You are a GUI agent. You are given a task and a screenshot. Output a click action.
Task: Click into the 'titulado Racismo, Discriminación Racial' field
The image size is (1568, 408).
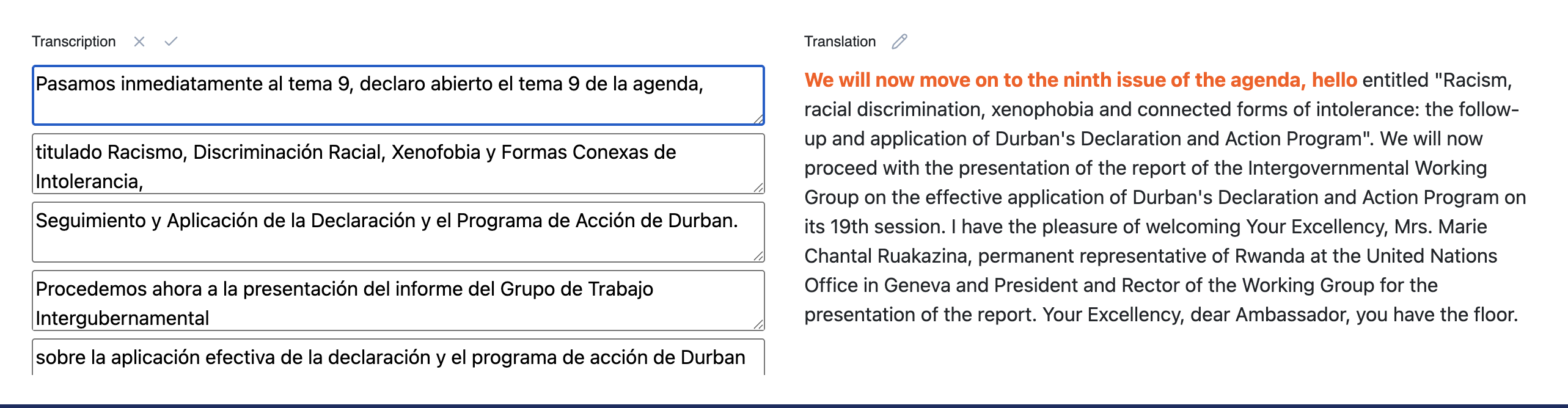397,164
